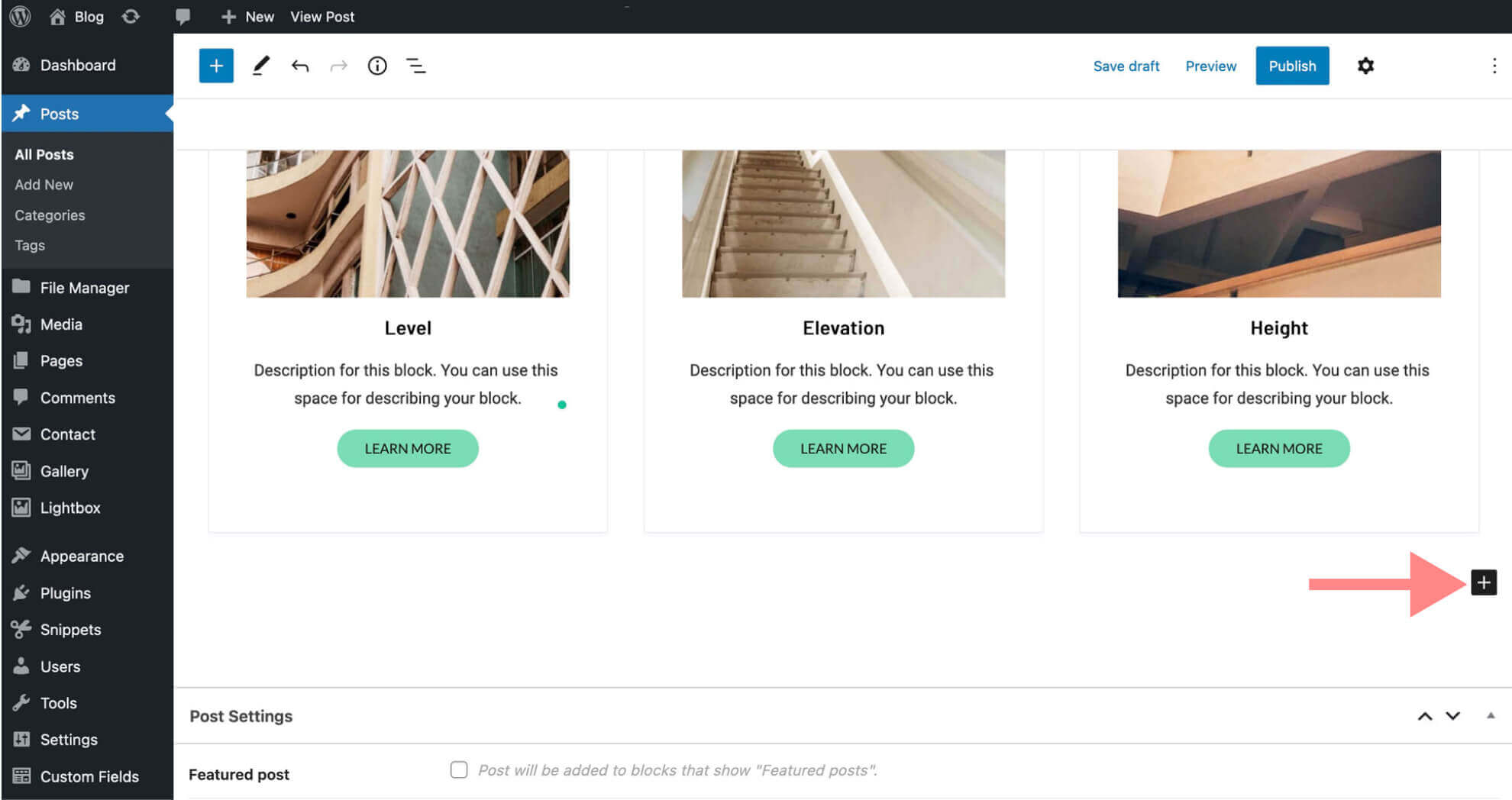Click the WordPress logo icon
This screenshot has height=800, width=1512.
click(20, 16)
